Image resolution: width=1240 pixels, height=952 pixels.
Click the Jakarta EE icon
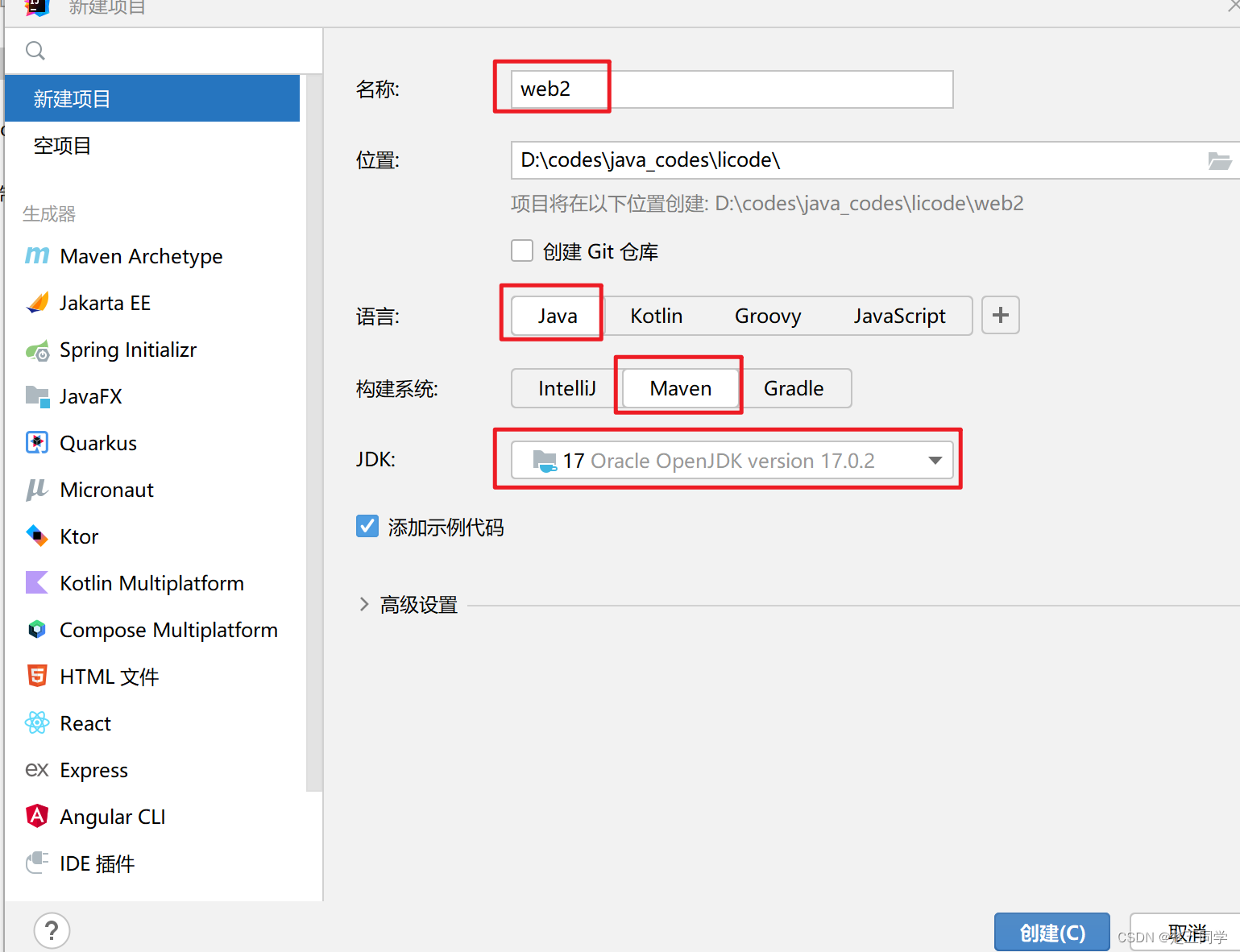(37, 303)
